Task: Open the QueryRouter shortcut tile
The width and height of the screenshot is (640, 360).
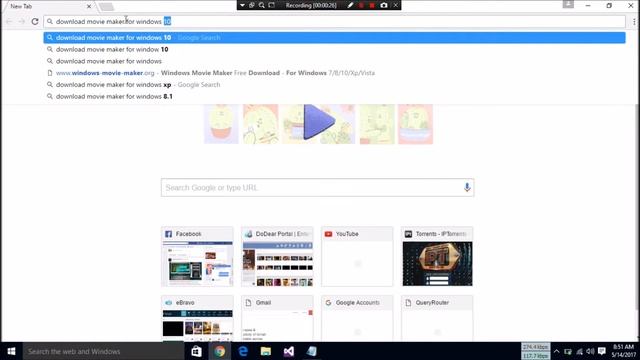Action: click(x=437, y=319)
